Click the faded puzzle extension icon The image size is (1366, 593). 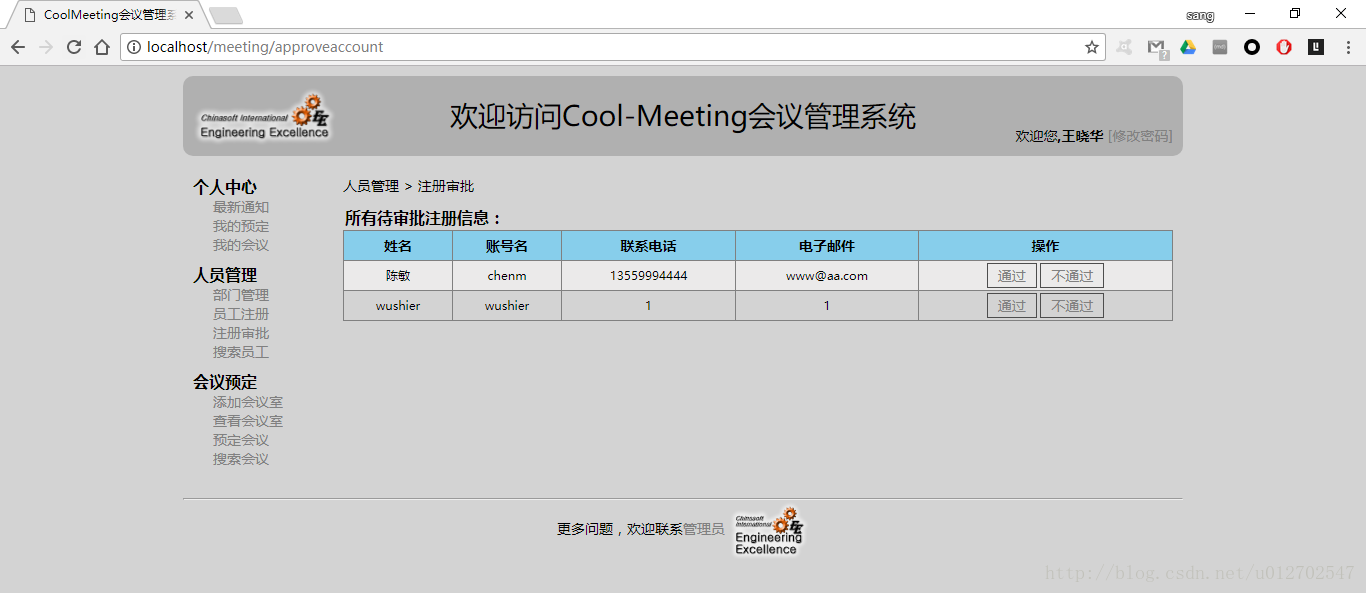coord(1124,47)
